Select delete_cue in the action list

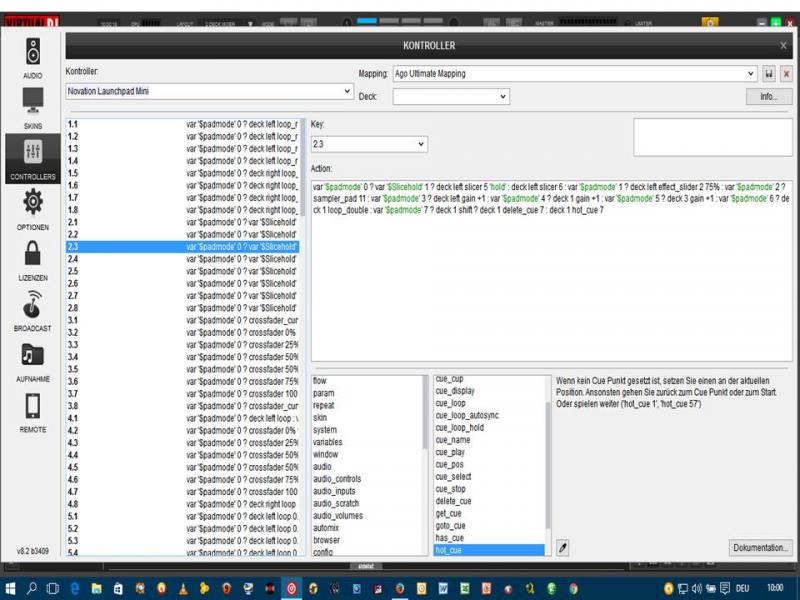click(x=453, y=501)
